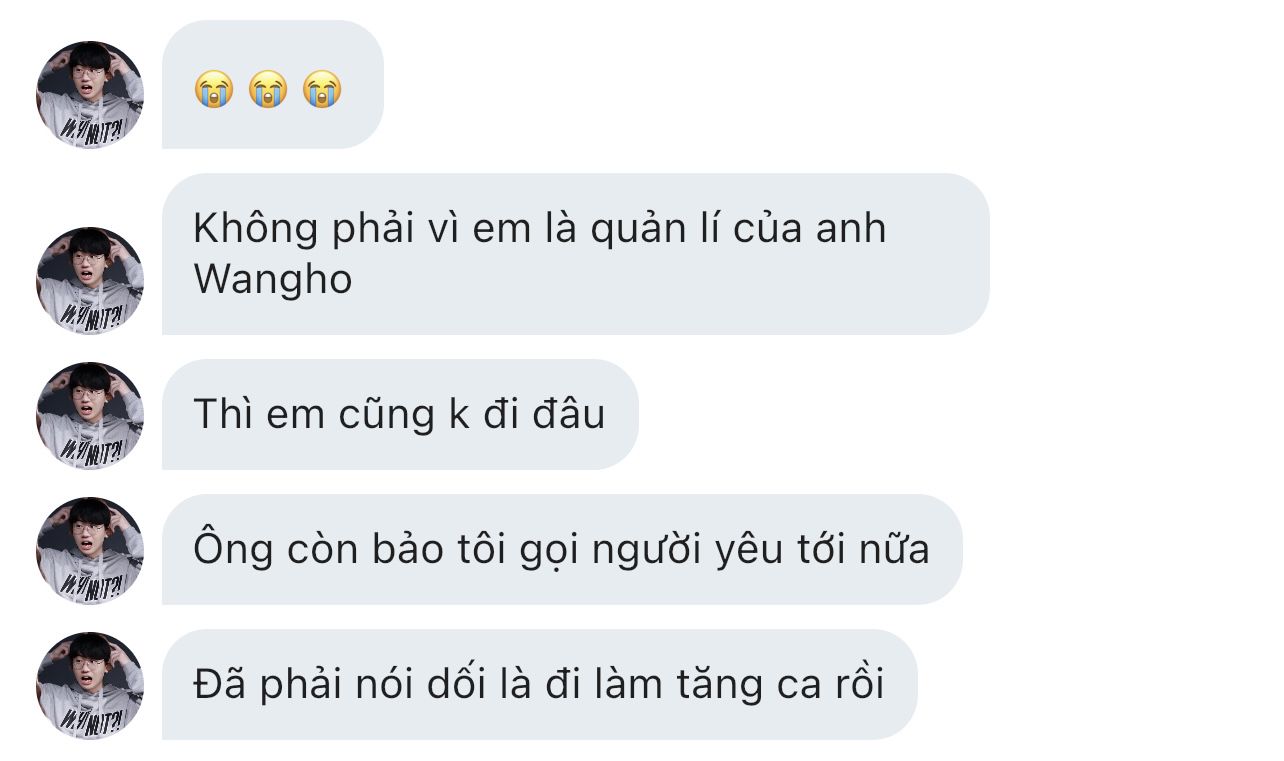The image size is (1284, 761).
Task: Click the middle crying emoji
Action: pos(268,89)
